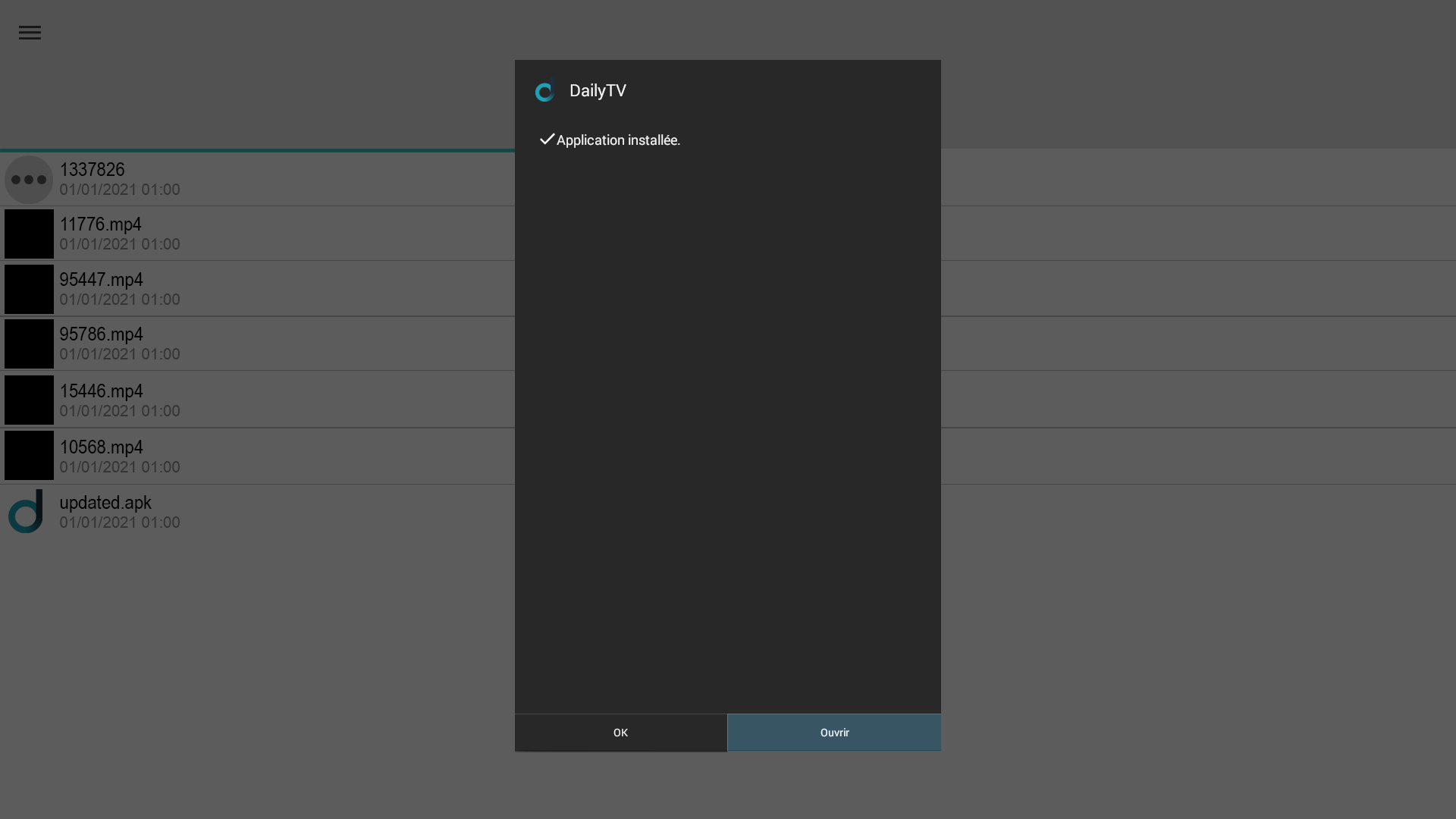Click Ouvrir to launch DailyTV

(834, 733)
